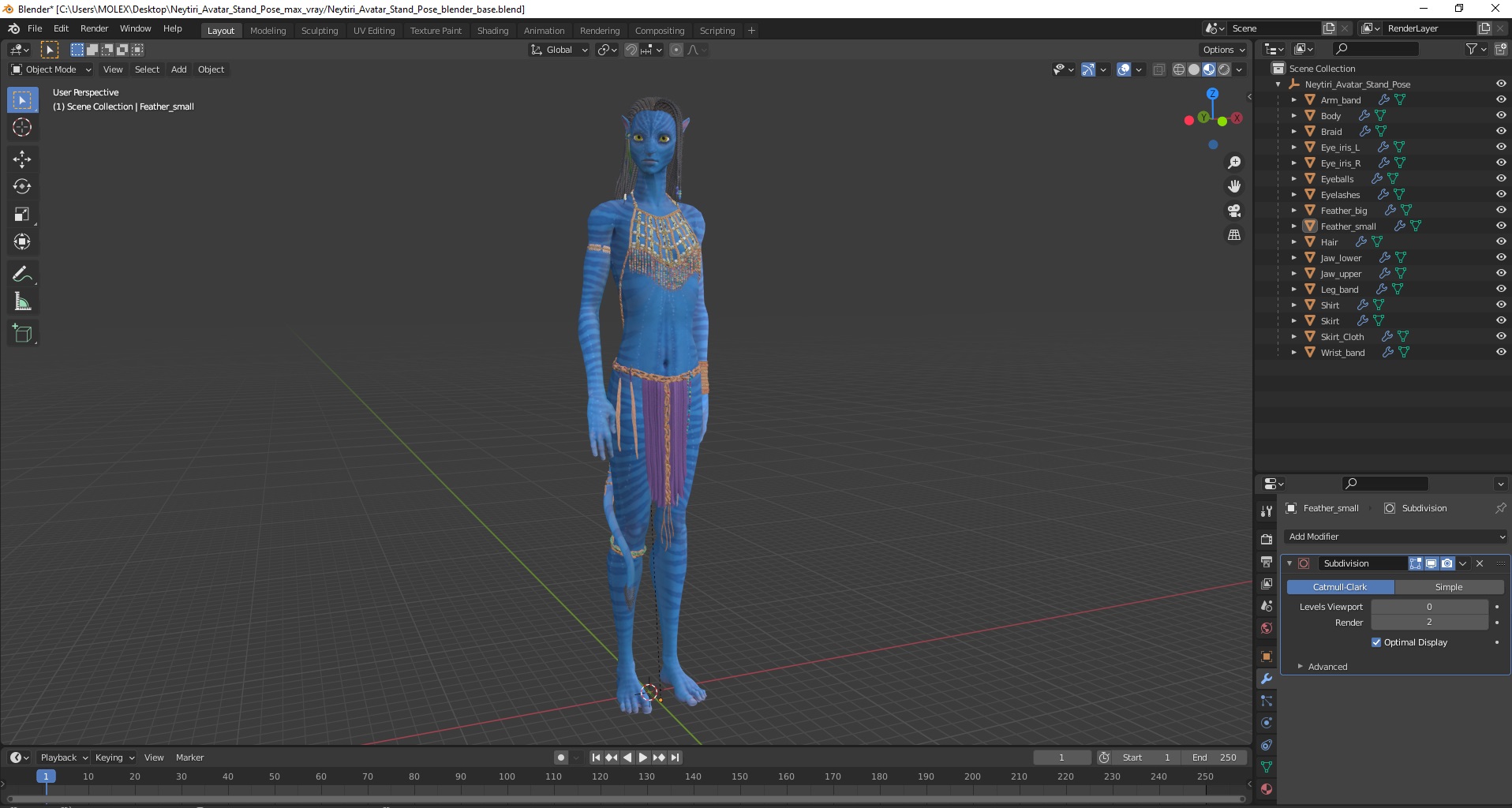Open the Tool properties tab
This screenshot has width=1512, height=808.
pyautogui.click(x=1267, y=511)
